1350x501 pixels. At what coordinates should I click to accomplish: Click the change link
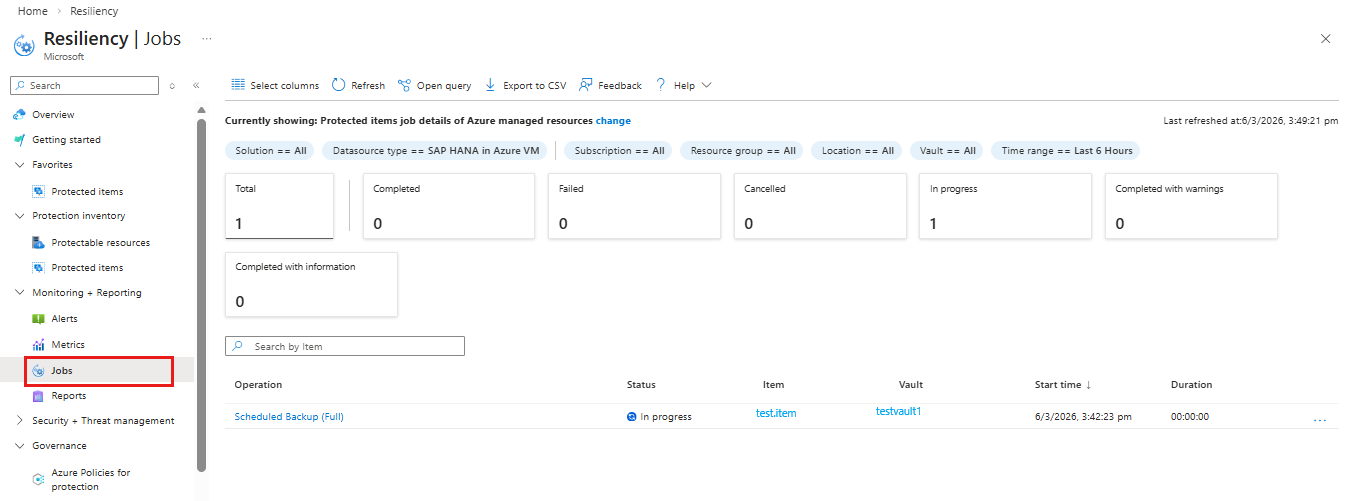[613, 121]
